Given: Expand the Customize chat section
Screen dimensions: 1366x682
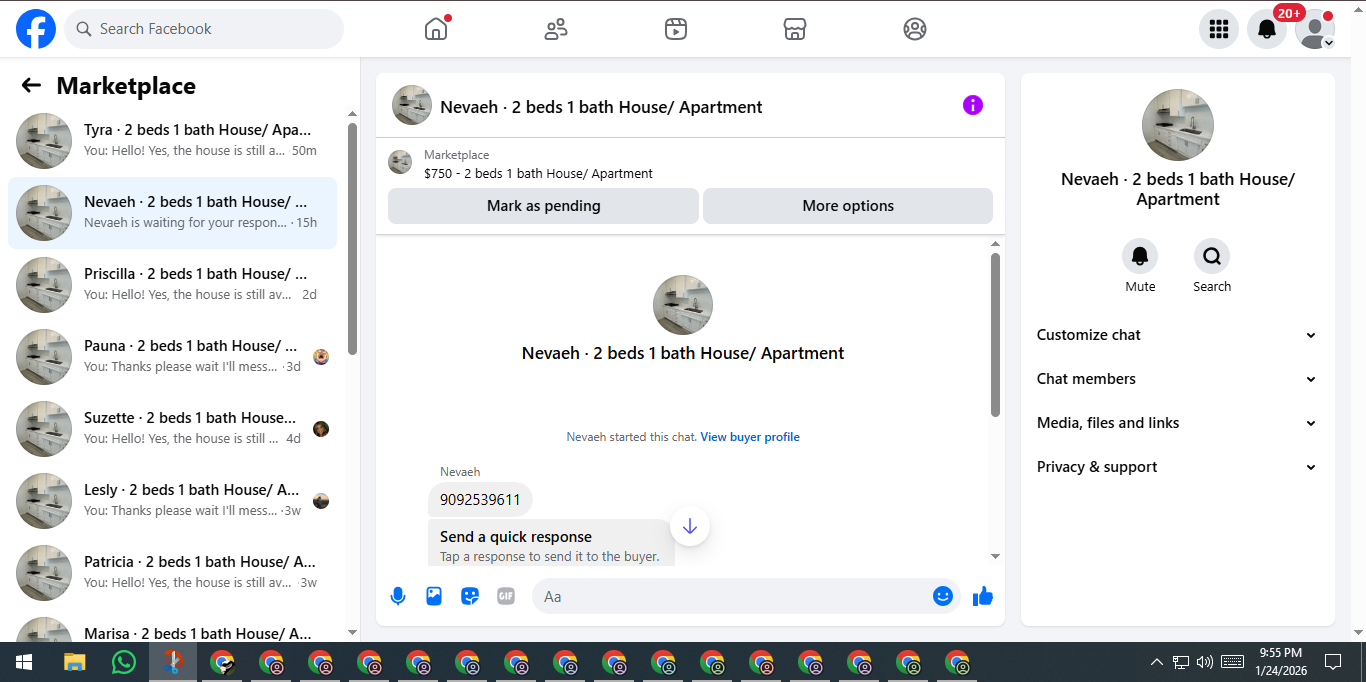Looking at the screenshot, I should [1178, 335].
